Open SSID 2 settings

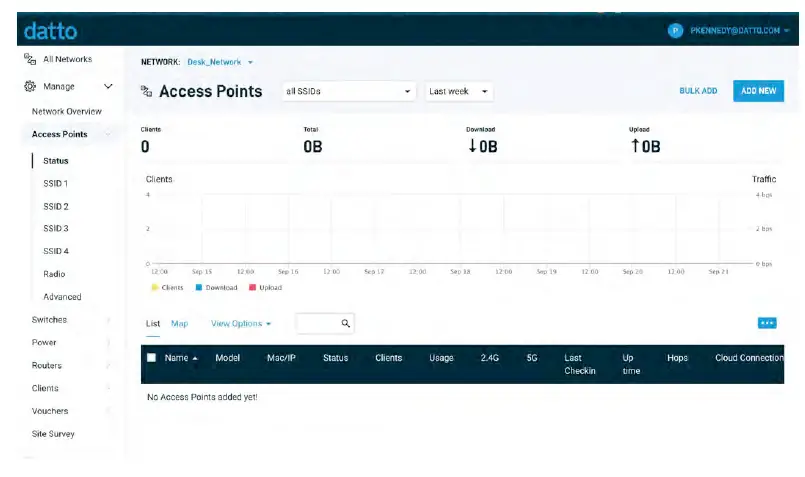pos(55,206)
